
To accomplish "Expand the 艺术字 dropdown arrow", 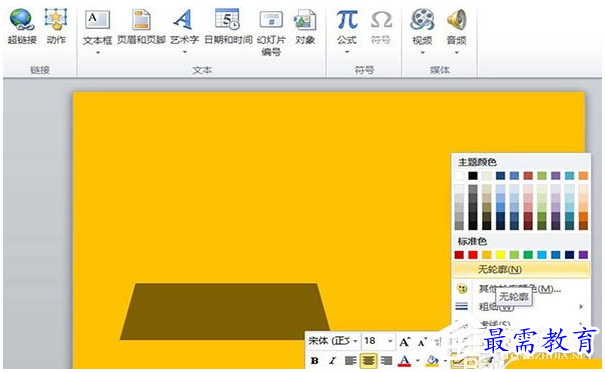I will point(184,52).
